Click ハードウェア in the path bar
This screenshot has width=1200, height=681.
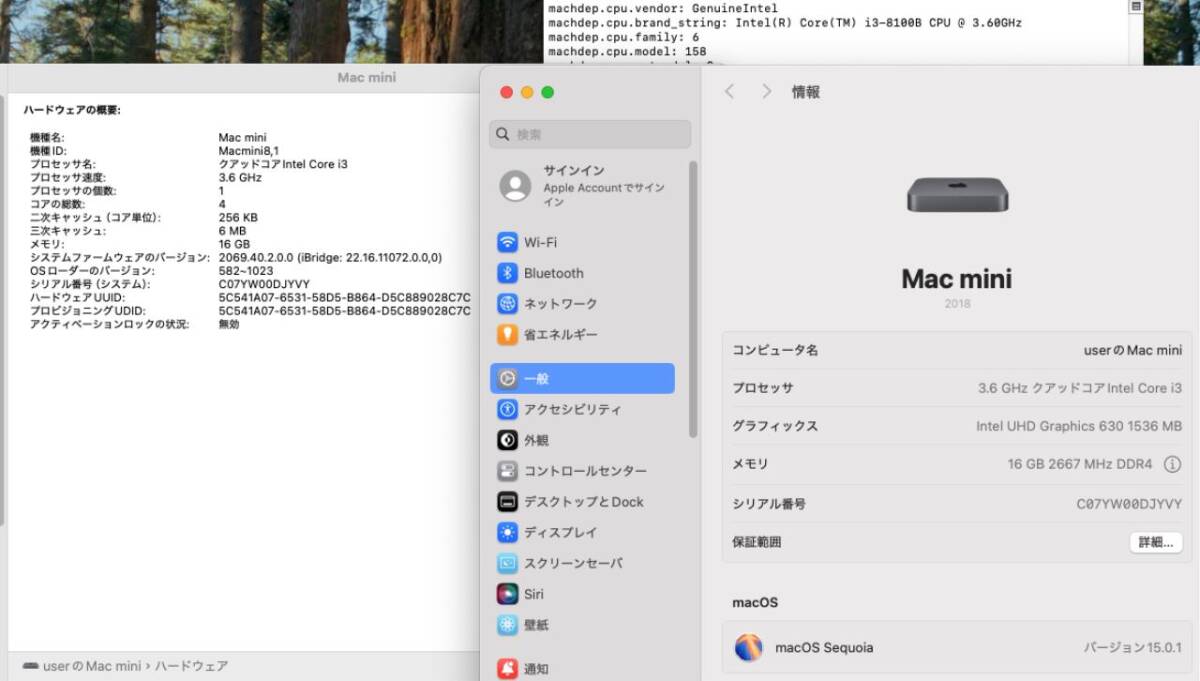coord(191,666)
